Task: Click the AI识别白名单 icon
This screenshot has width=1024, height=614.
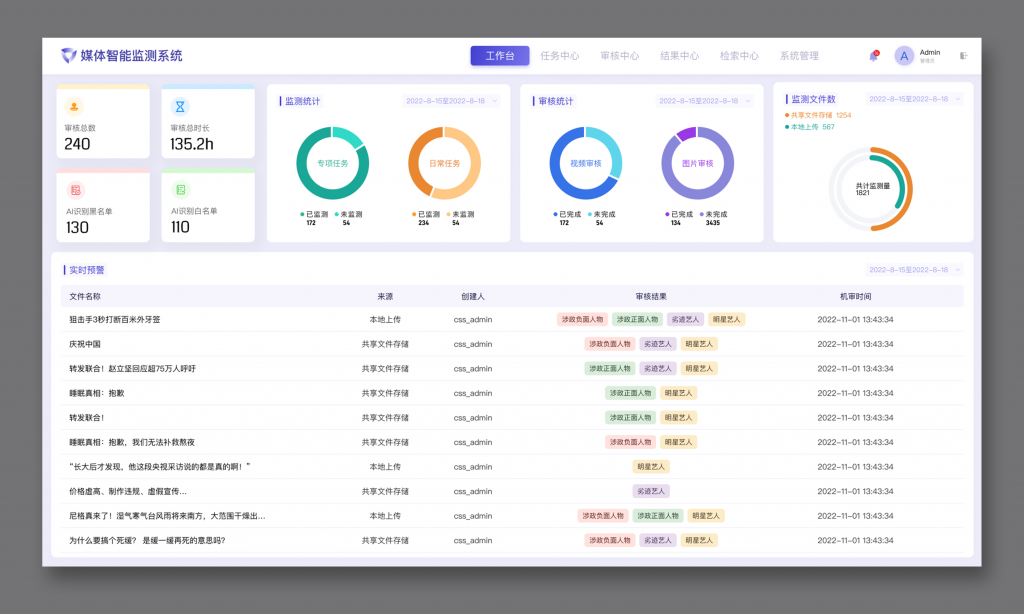Action: click(x=180, y=190)
